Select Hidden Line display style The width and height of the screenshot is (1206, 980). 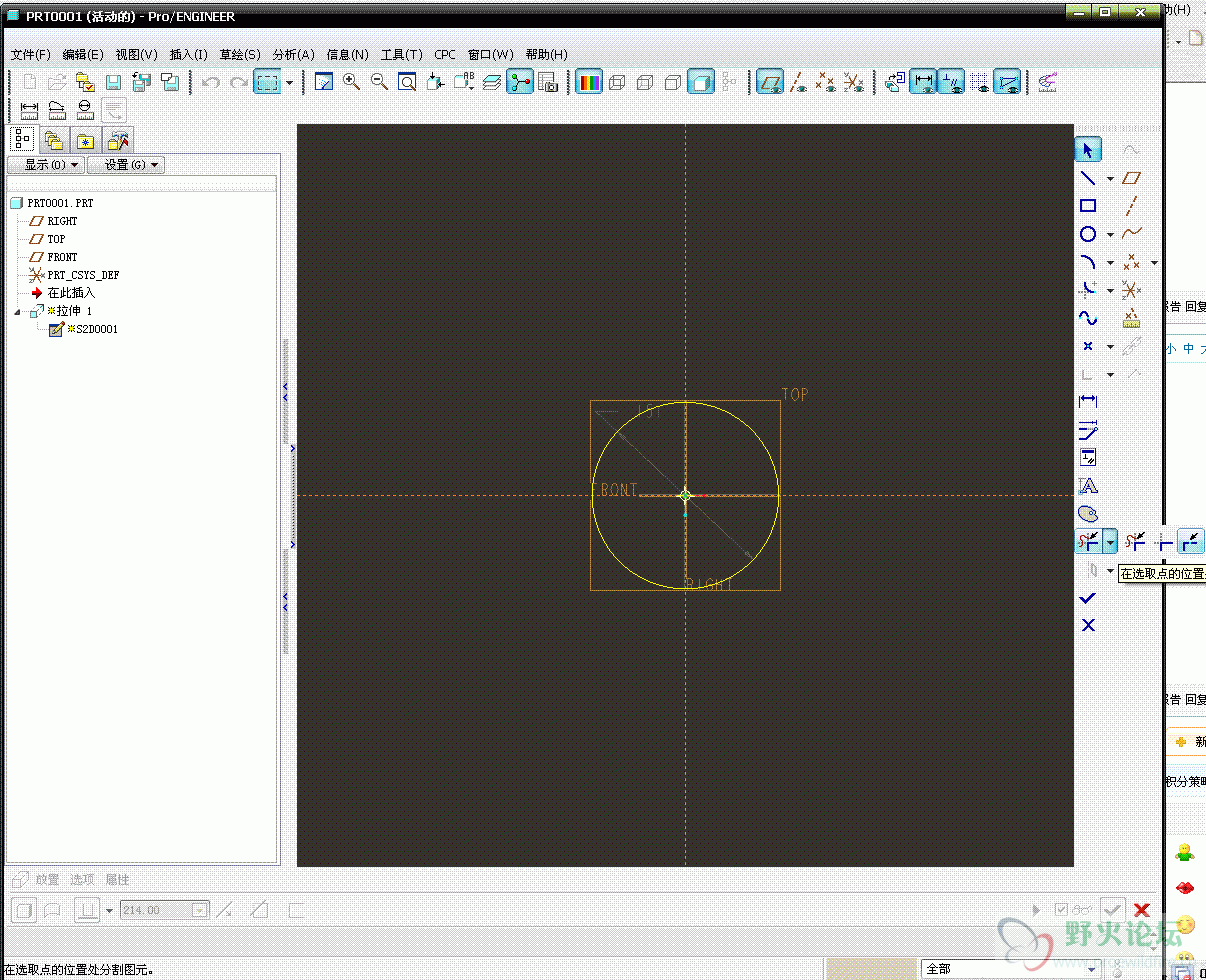click(646, 83)
